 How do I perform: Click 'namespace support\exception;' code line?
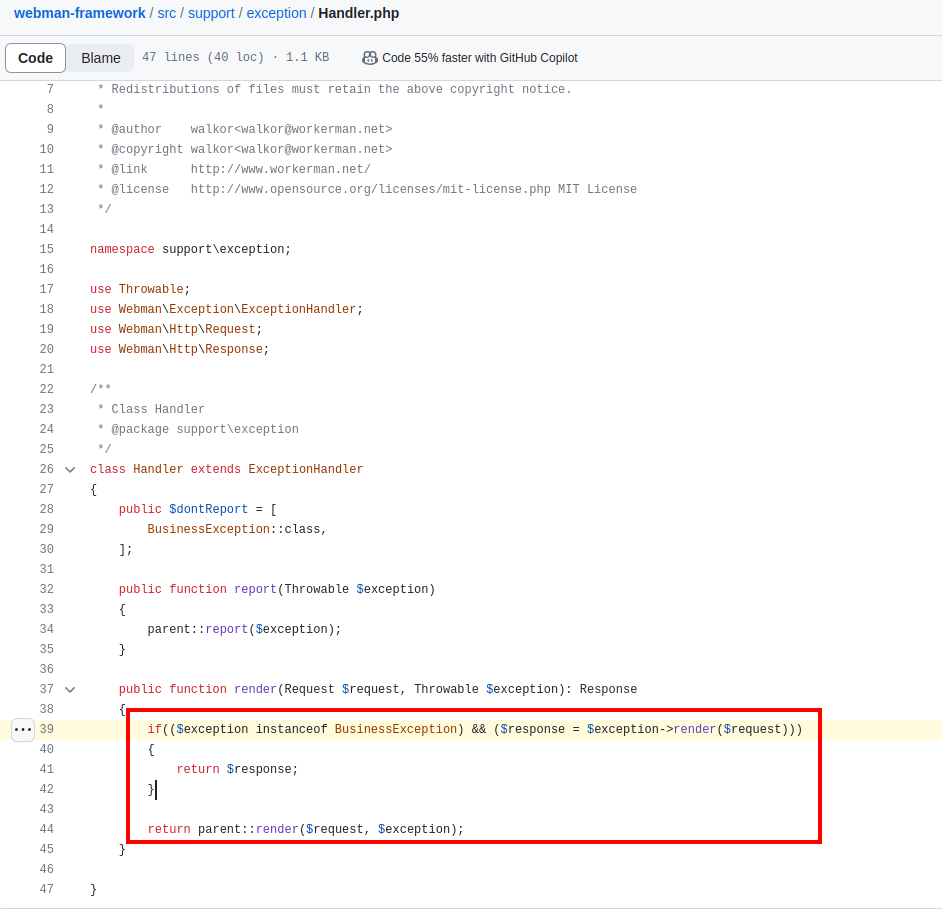190,249
